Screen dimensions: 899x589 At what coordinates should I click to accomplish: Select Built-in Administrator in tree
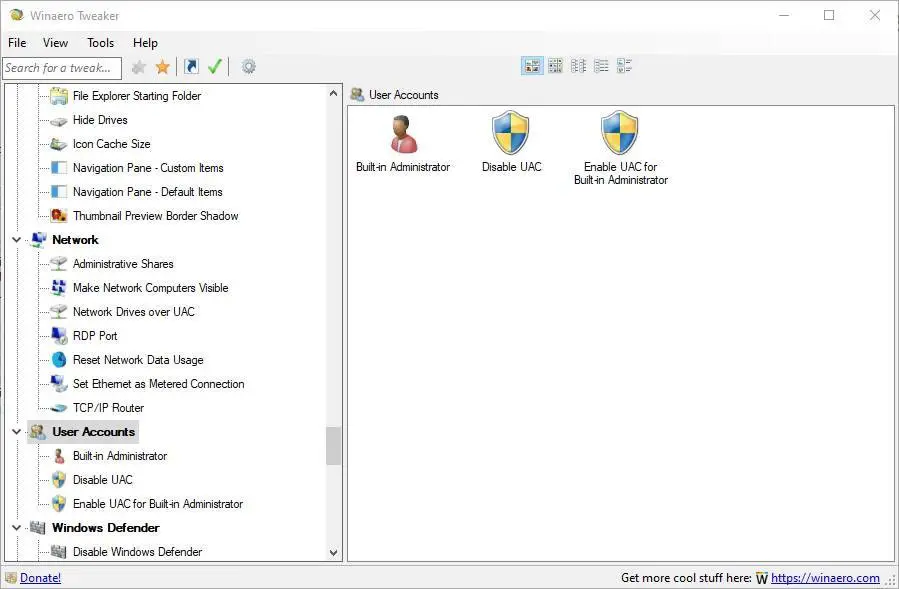point(120,456)
